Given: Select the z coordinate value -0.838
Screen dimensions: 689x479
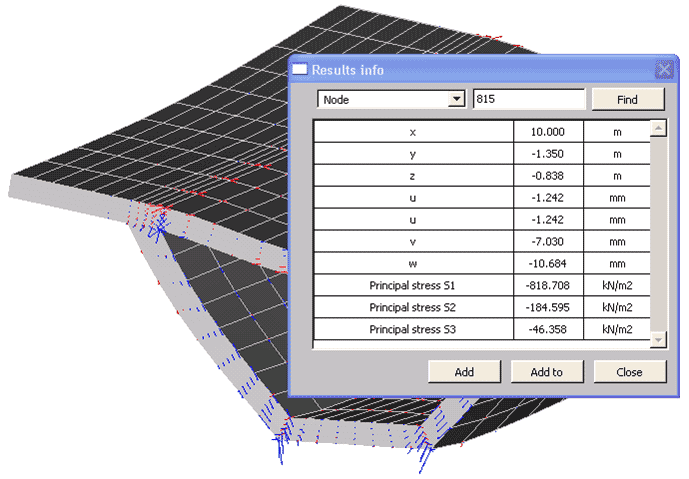Looking at the screenshot, I should (x=548, y=176).
